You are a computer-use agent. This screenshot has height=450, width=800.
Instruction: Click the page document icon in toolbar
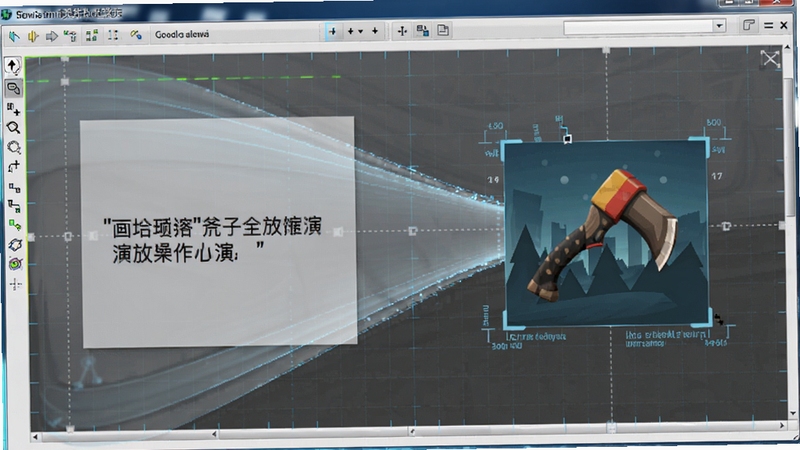[443, 30]
